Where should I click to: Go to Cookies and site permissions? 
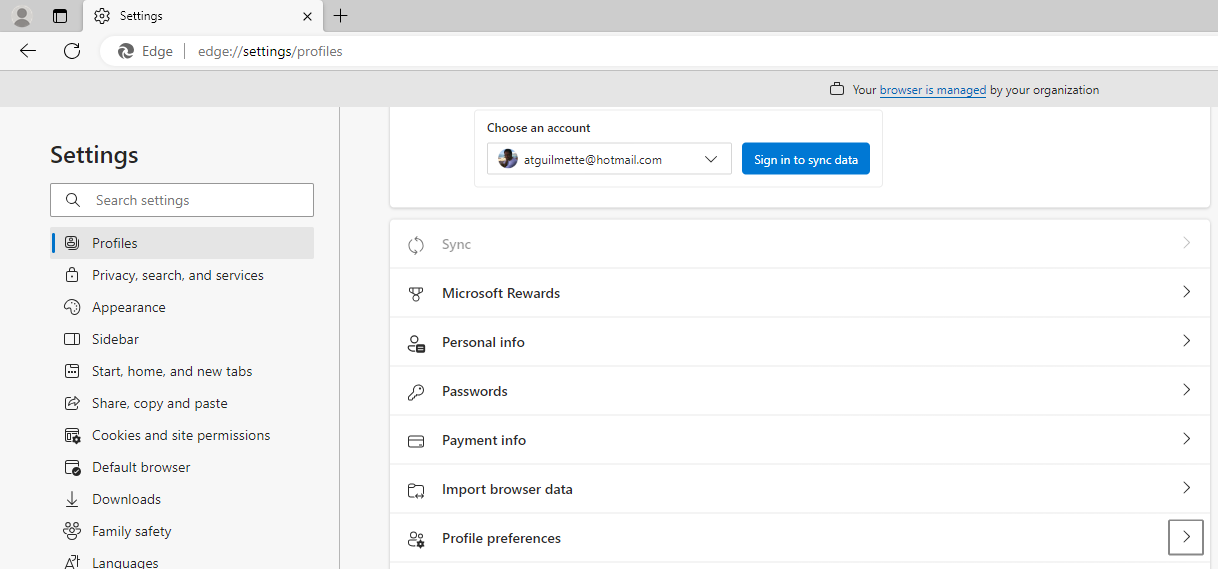(180, 435)
